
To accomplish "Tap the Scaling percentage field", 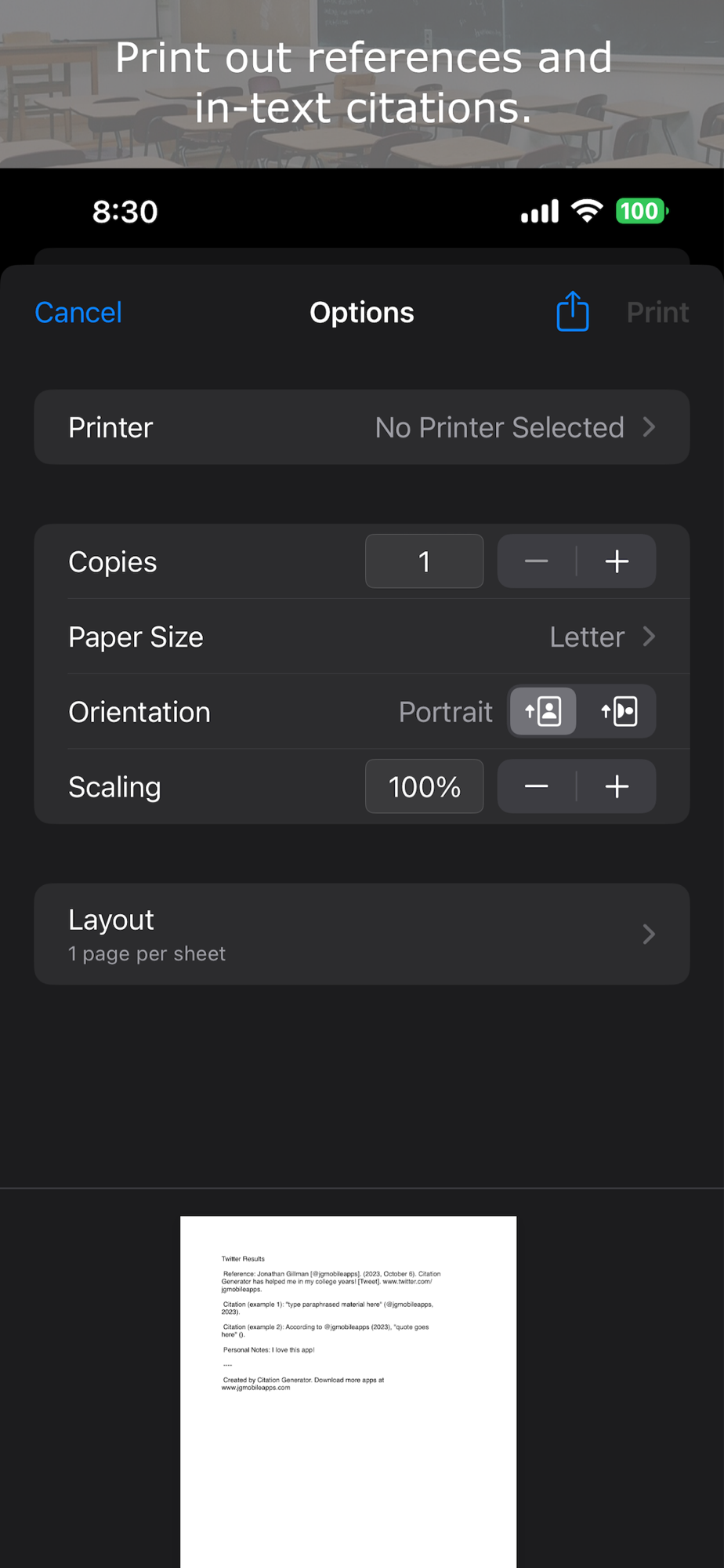I will click(x=424, y=786).
